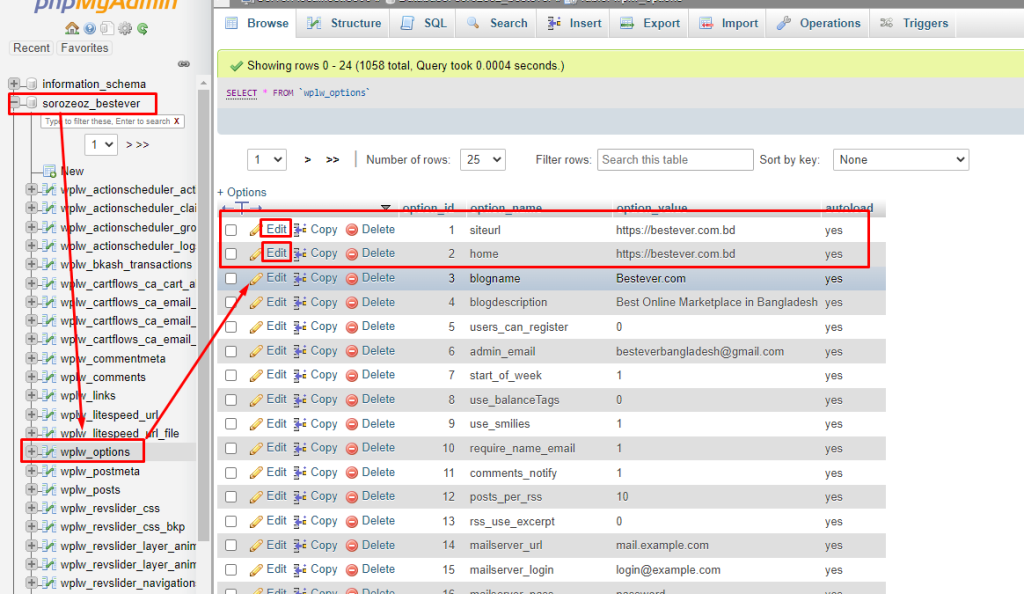
Task: Open the Sort by key dropdown
Action: point(901,160)
